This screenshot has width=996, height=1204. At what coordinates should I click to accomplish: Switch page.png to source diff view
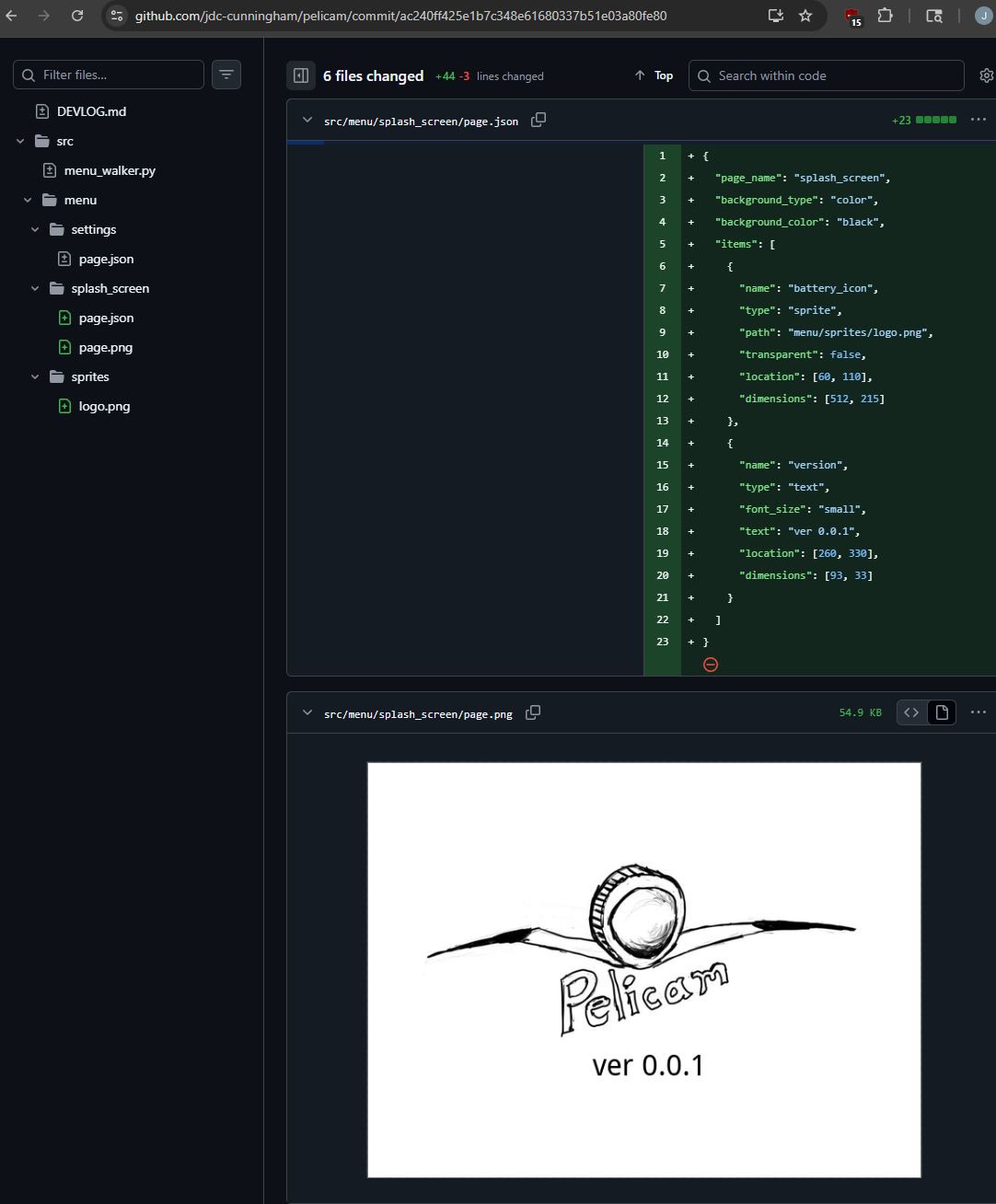coord(911,712)
